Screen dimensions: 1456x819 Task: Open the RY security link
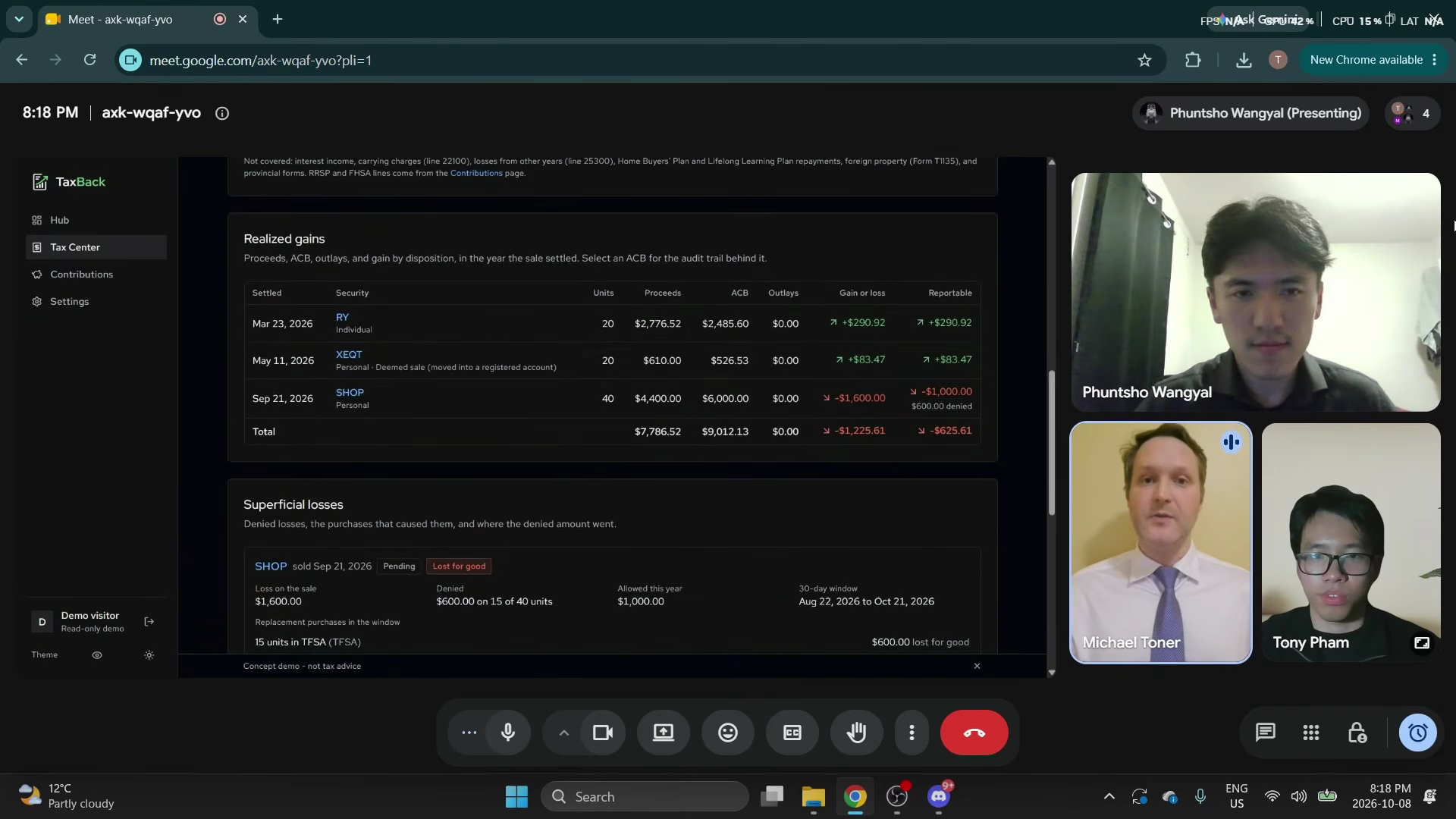tap(342, 317)
